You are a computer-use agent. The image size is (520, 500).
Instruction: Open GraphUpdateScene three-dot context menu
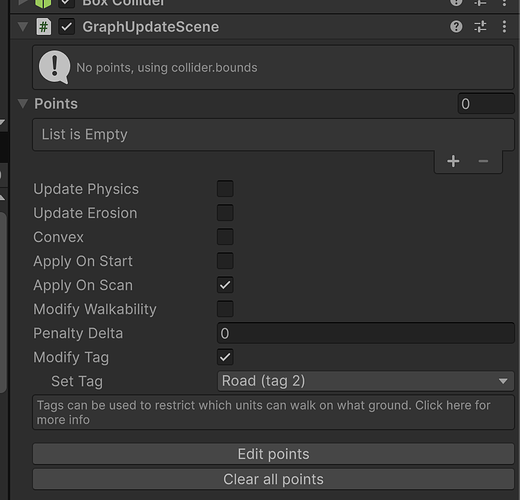[x=504, y=26]
